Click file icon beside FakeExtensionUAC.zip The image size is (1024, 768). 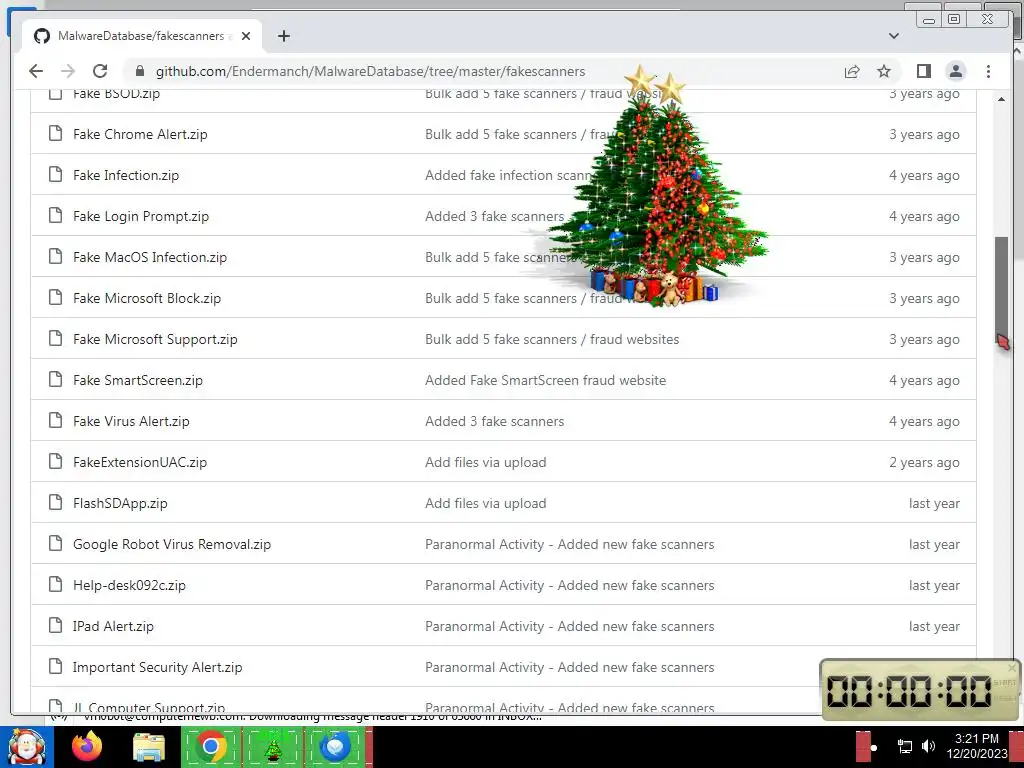(56, 462)
